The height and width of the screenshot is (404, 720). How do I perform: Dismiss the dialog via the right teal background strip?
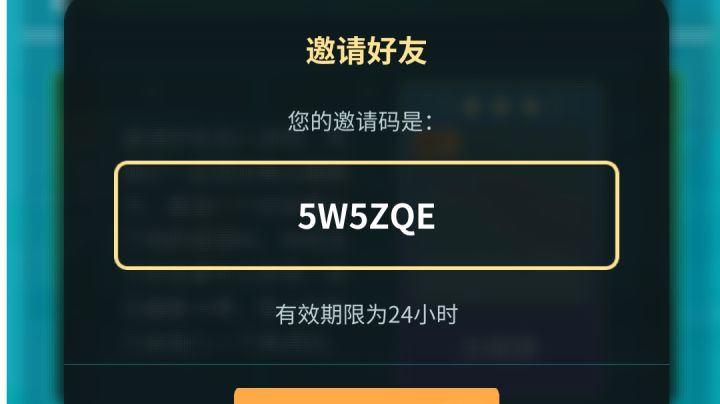coord(694,202)
